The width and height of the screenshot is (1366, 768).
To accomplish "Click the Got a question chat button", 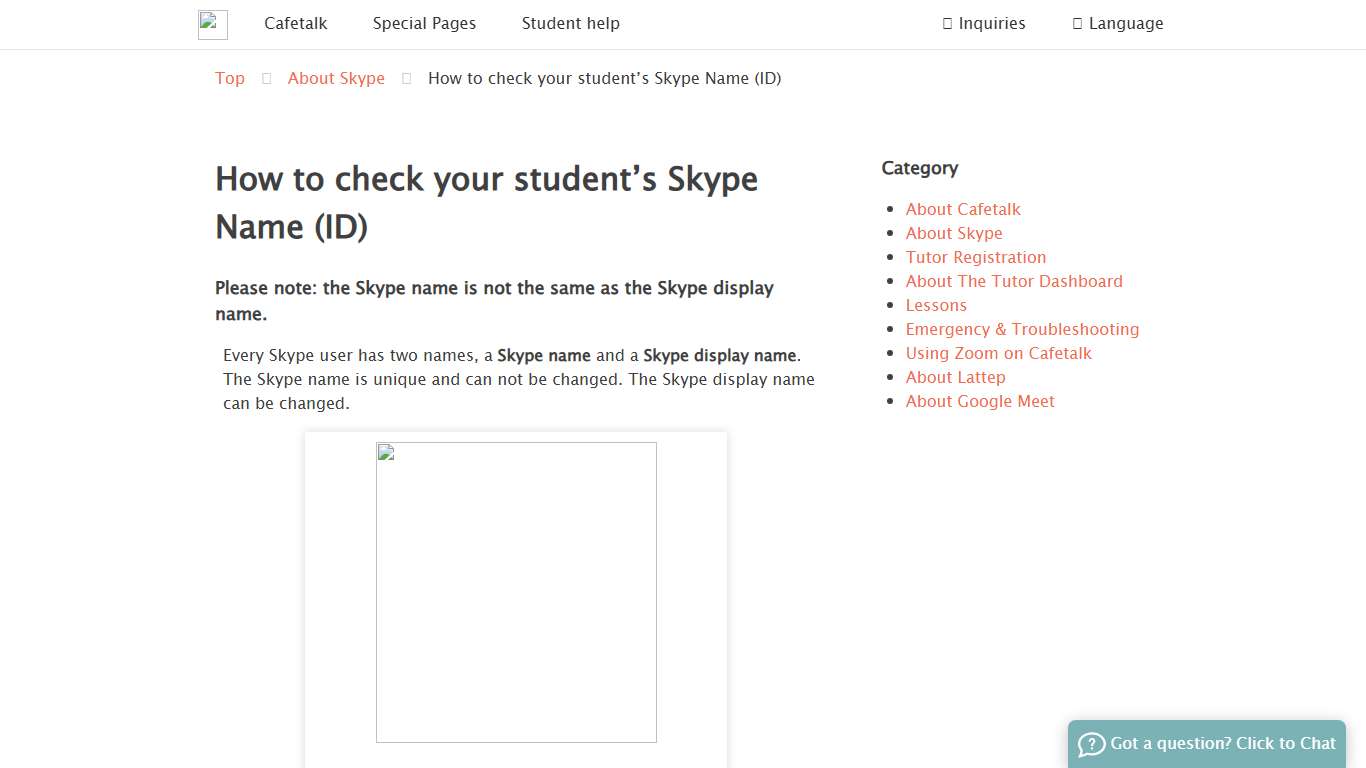I will coord(1206,743).
